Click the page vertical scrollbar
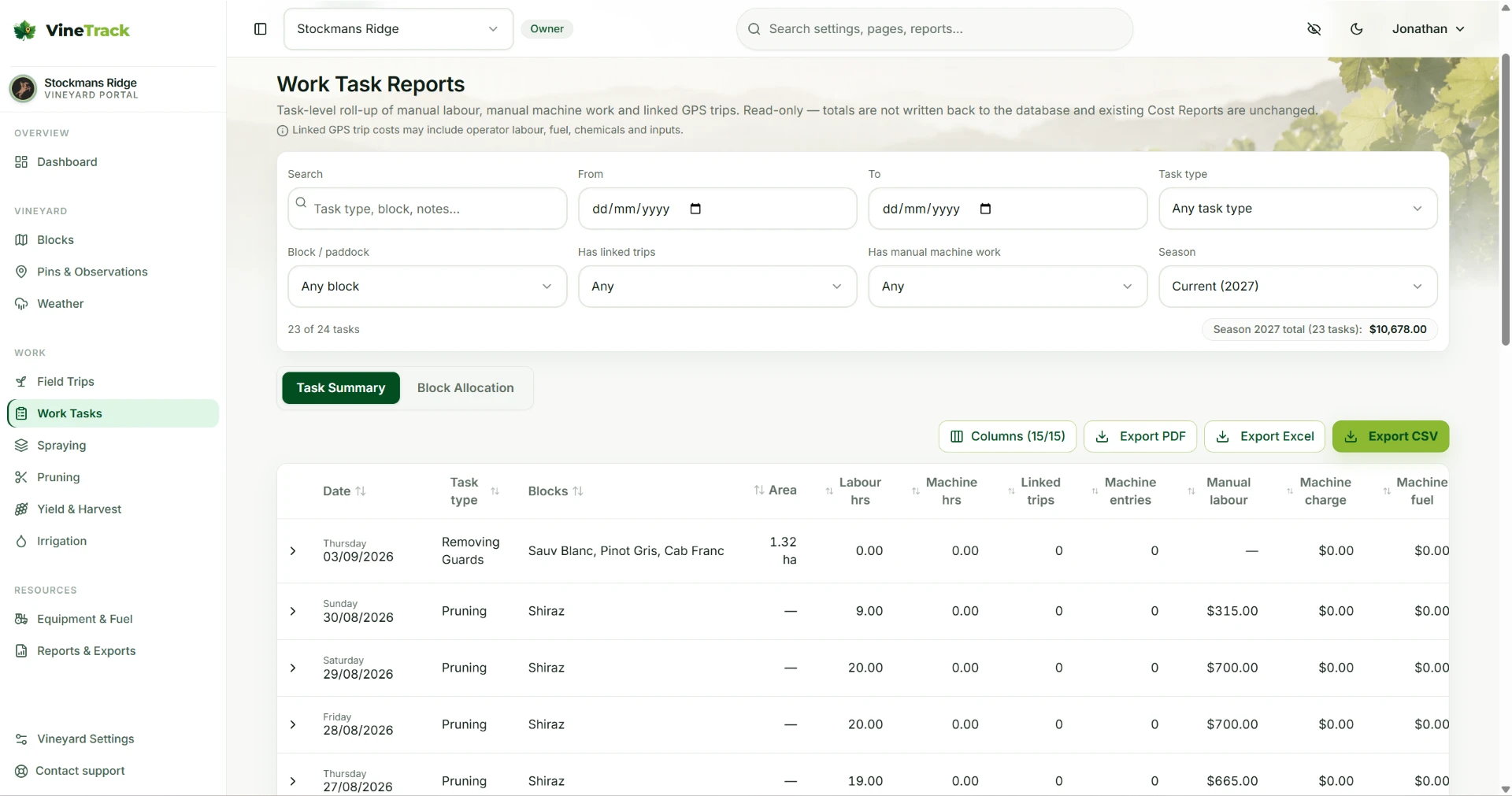This screenshot has width=1512, height=796. click(1505, 200)
